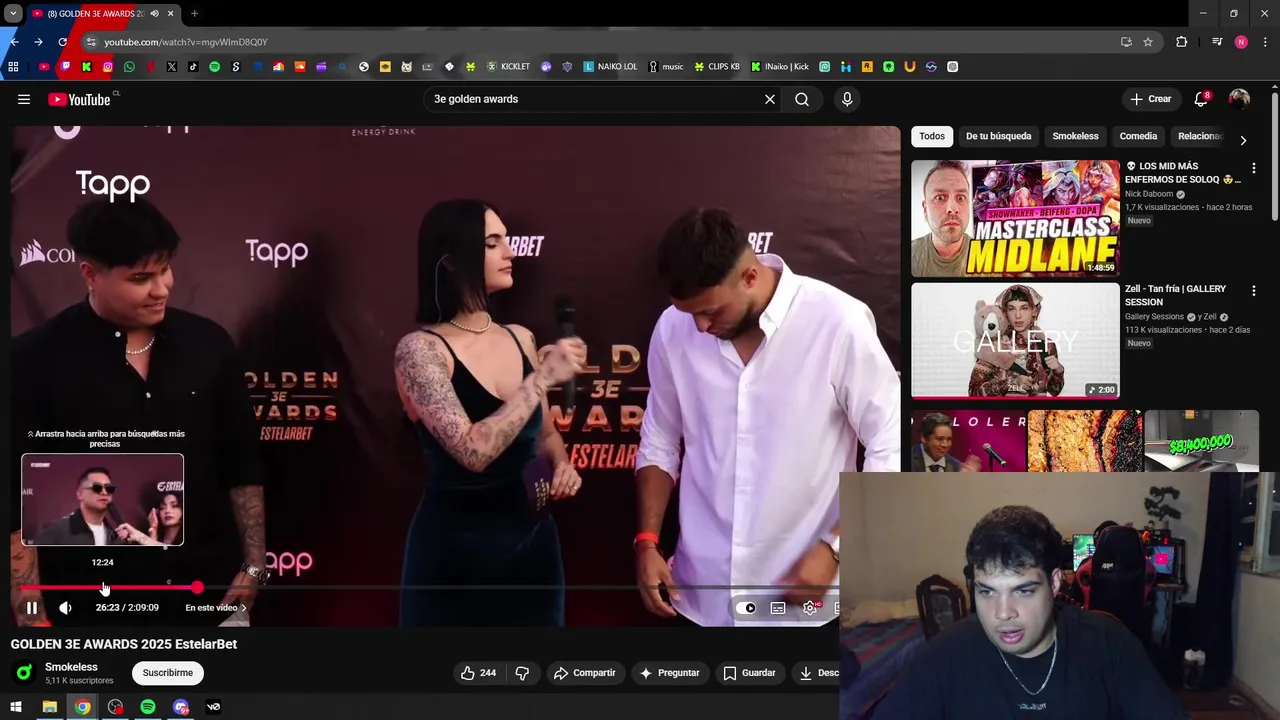This screenshot has height=720, width=1280.
Task: Open the Smokeless channel name link
Action: pyautogui.click(x=71, y=667)
